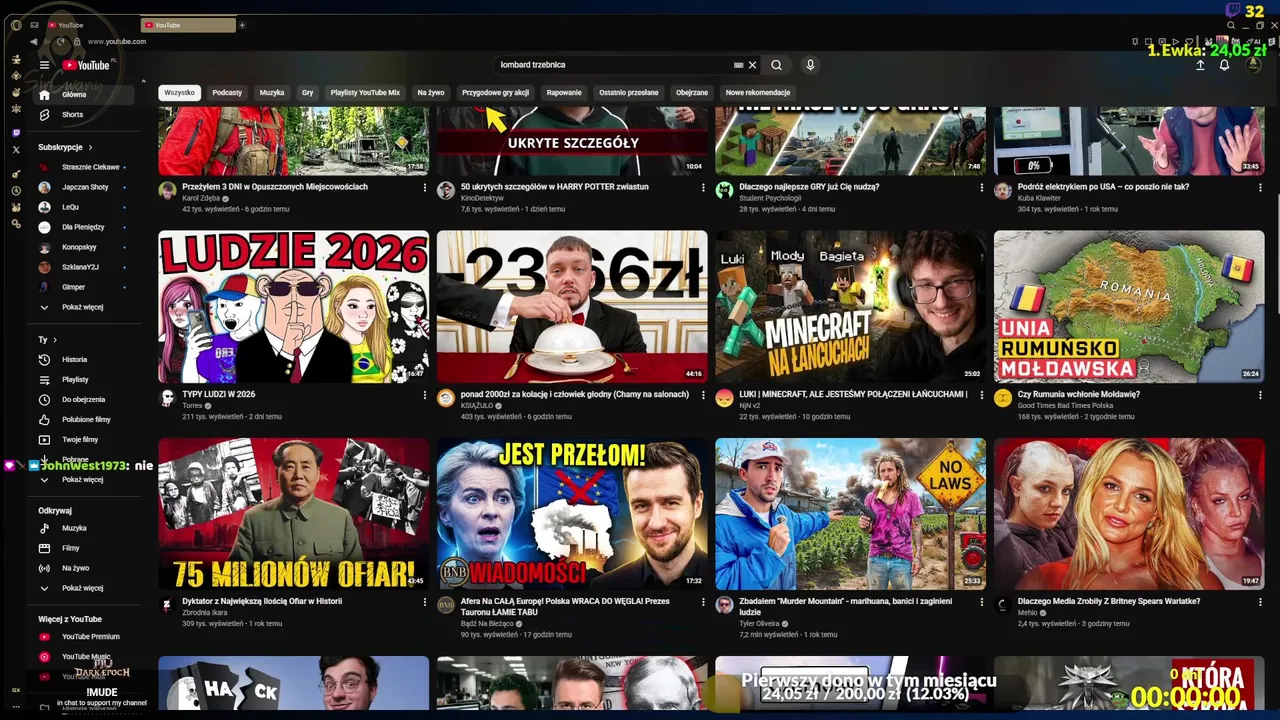Go back with browser back arrow
Screen dimensions: 1280x720
(33, 42)
